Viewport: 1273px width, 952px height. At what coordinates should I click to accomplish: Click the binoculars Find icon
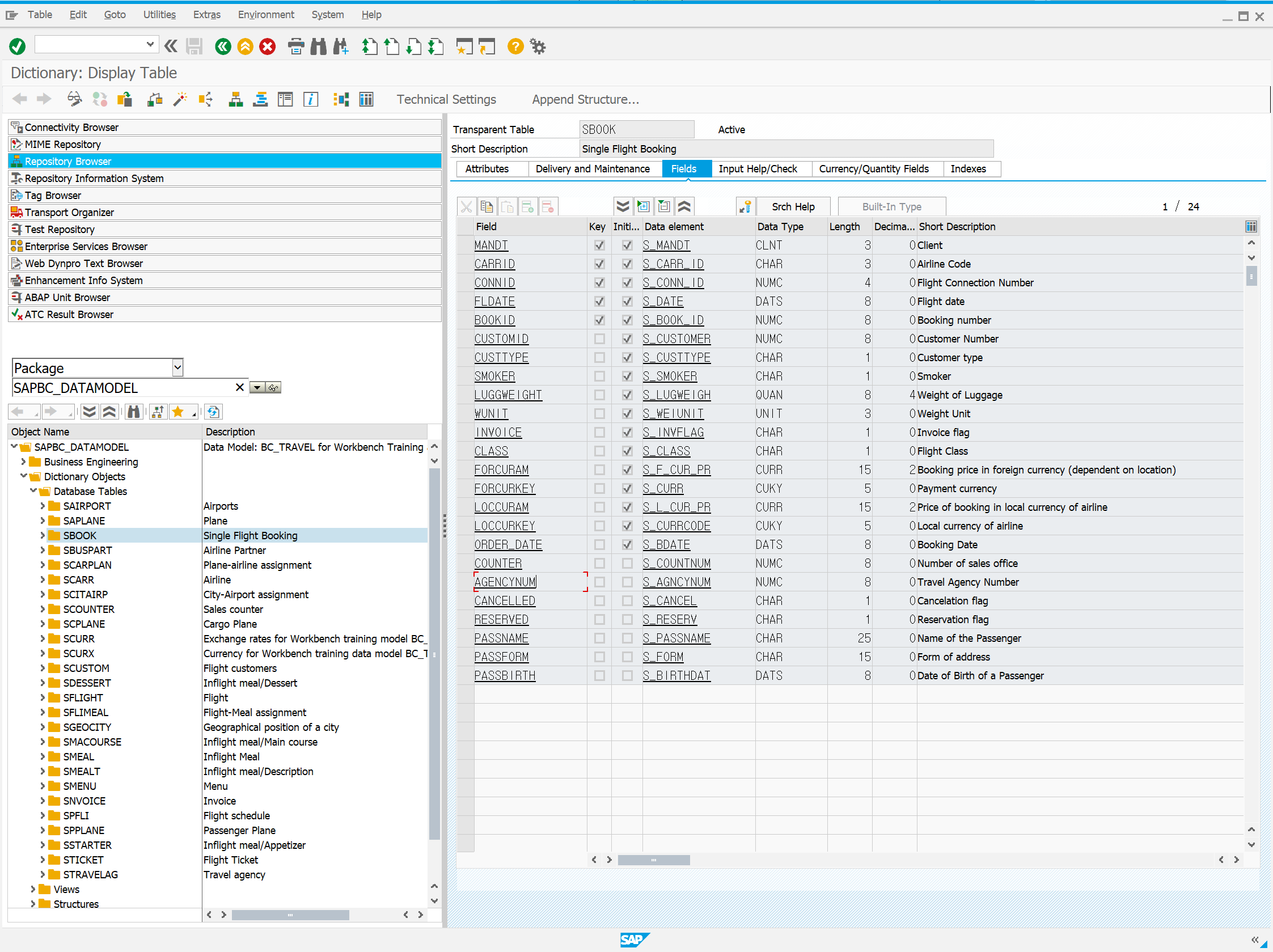click(x=318, y=46)
